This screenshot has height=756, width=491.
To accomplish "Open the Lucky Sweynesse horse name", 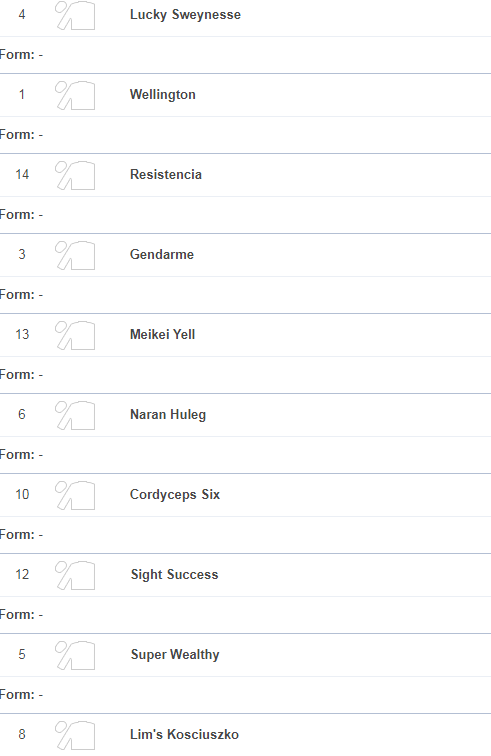I will point(185,15).
